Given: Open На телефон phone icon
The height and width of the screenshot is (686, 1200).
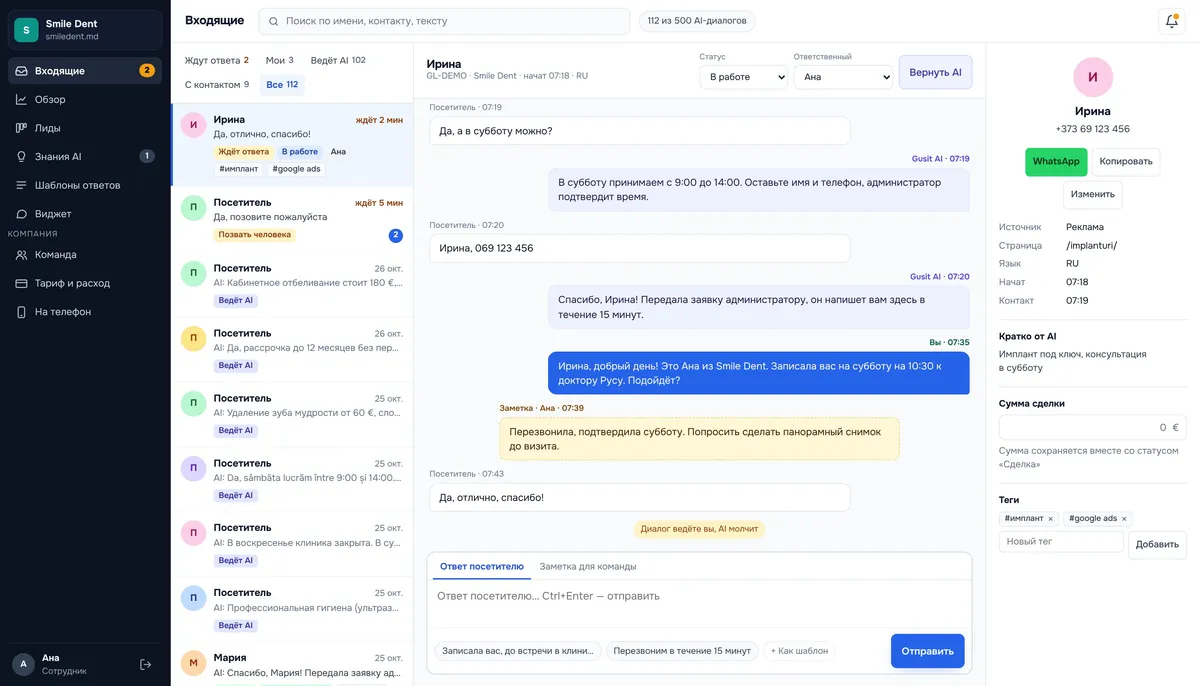Looking at the screenshot, I should (22, 312).
